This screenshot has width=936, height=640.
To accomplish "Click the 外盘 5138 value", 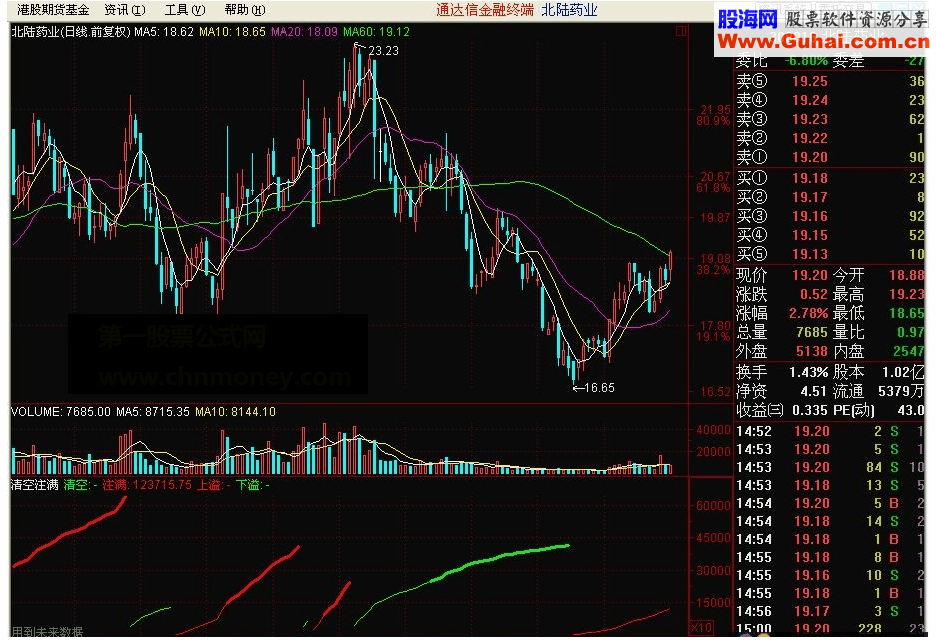I will coord(812,352).
